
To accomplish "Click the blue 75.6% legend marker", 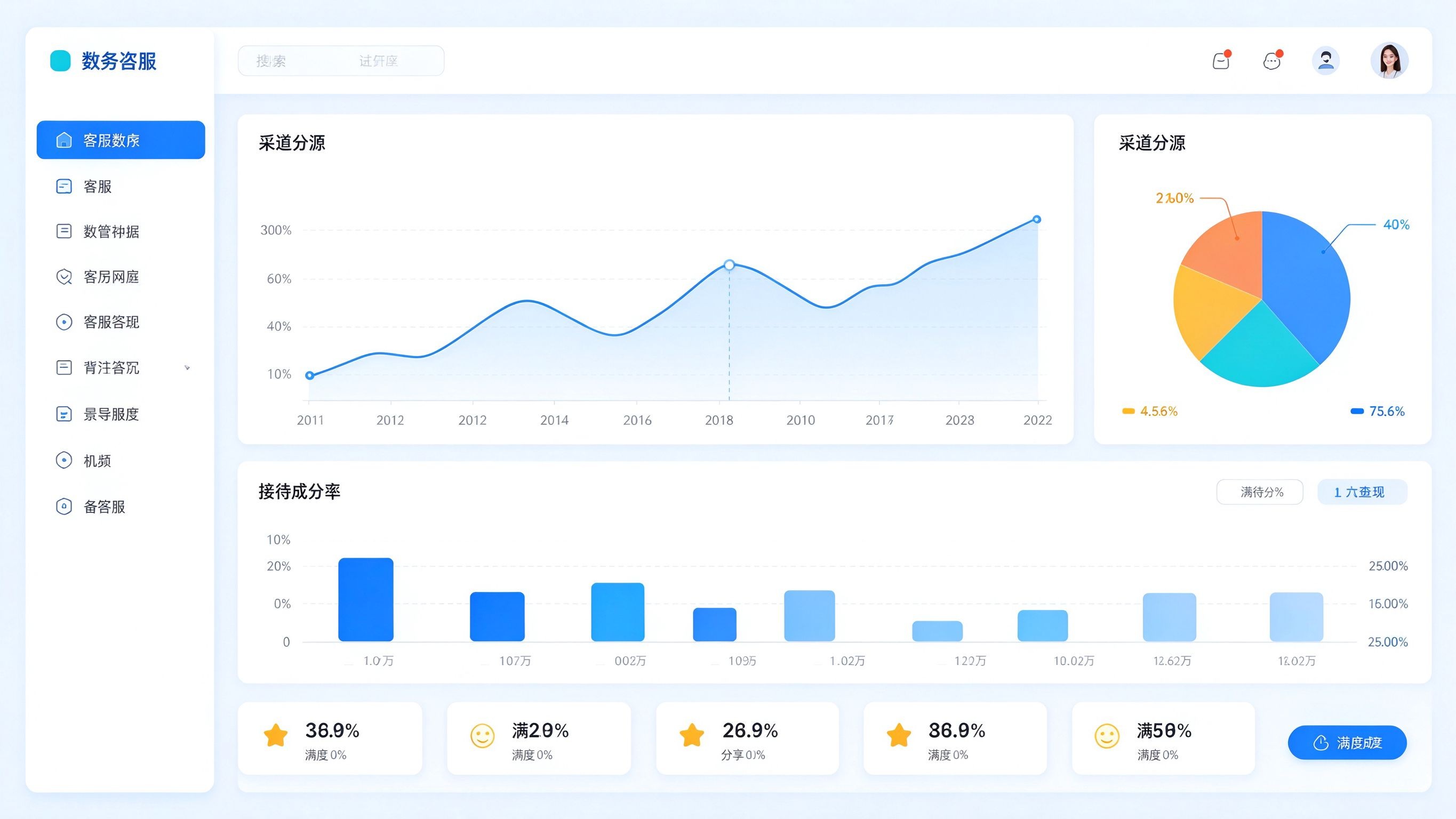I will [x=1357, y=411].
